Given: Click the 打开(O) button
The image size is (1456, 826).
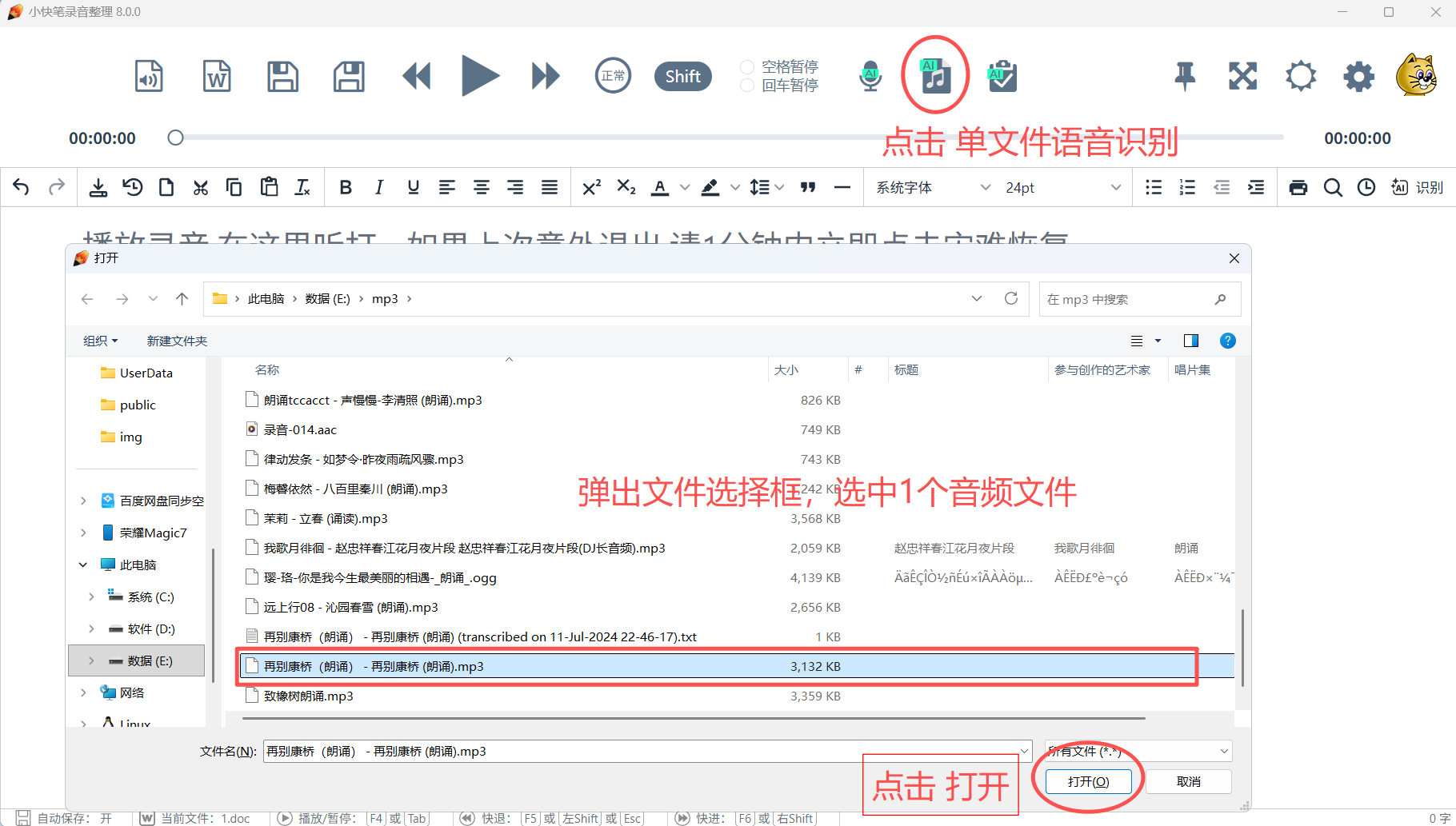Looking at the screenshot, I should pos(1088,781).
